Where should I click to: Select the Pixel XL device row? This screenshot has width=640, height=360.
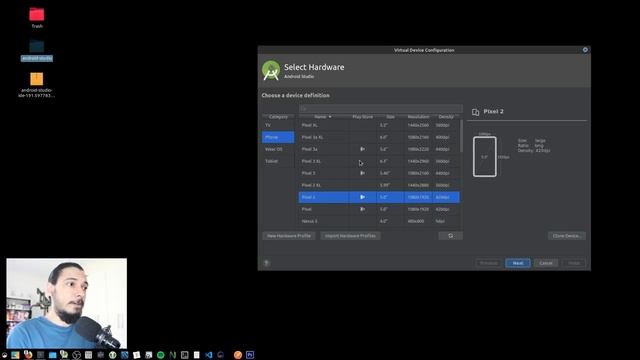pos(379,125)
